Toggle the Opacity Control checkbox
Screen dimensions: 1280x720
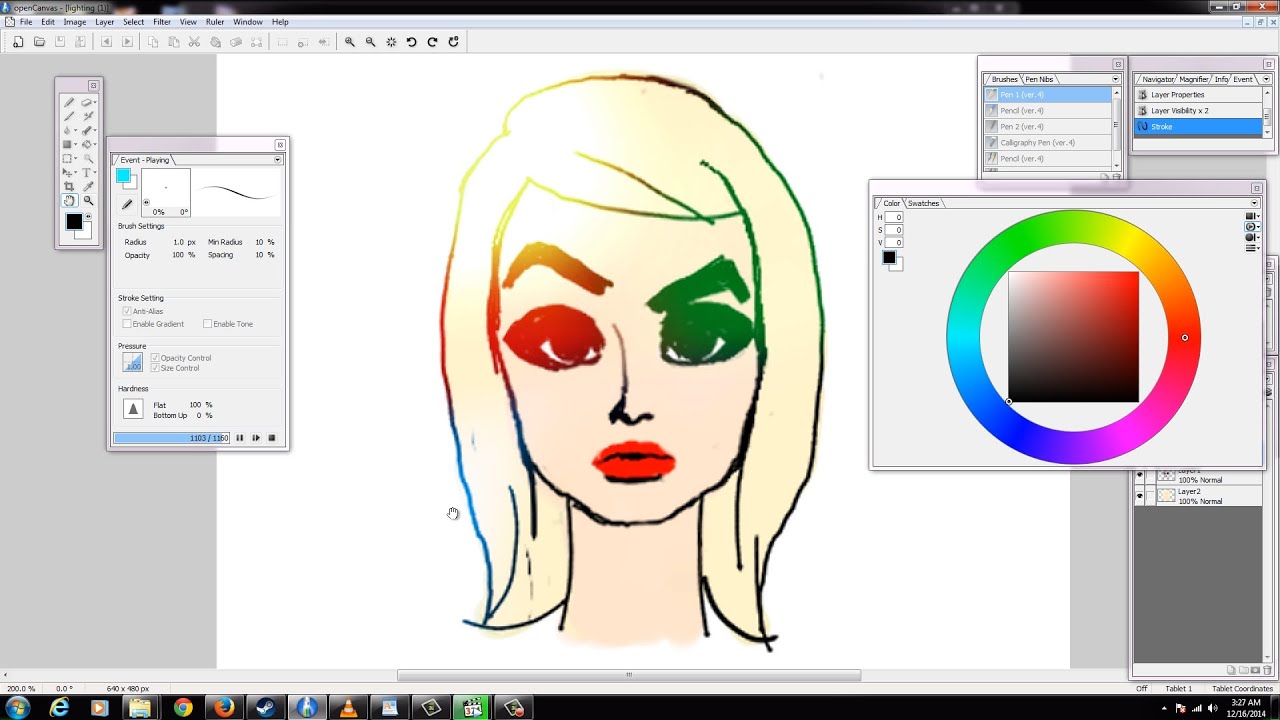pos(155,358)
